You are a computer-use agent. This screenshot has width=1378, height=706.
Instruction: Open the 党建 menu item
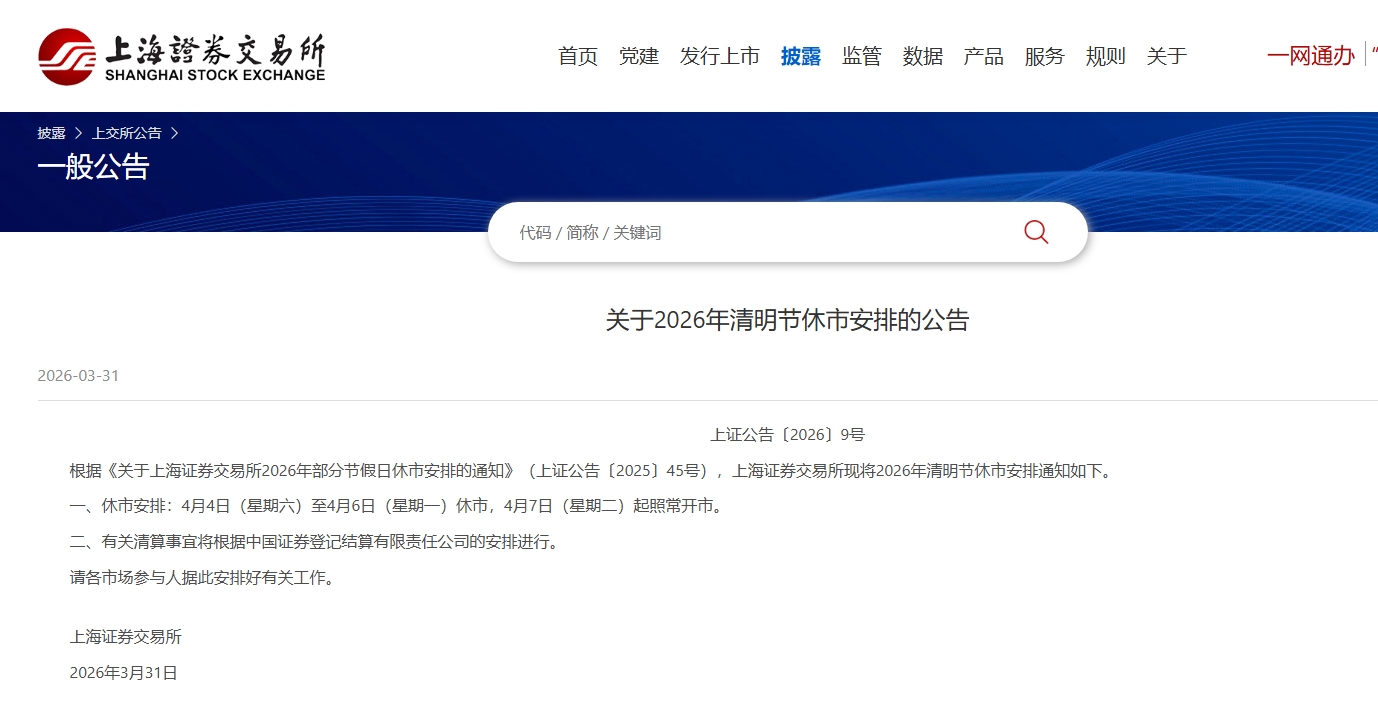pos(639,56)
